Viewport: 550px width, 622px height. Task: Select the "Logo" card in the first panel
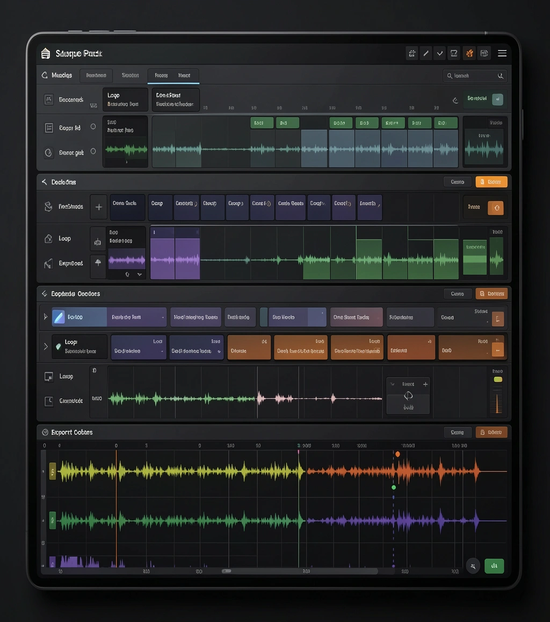click(125, 100)
